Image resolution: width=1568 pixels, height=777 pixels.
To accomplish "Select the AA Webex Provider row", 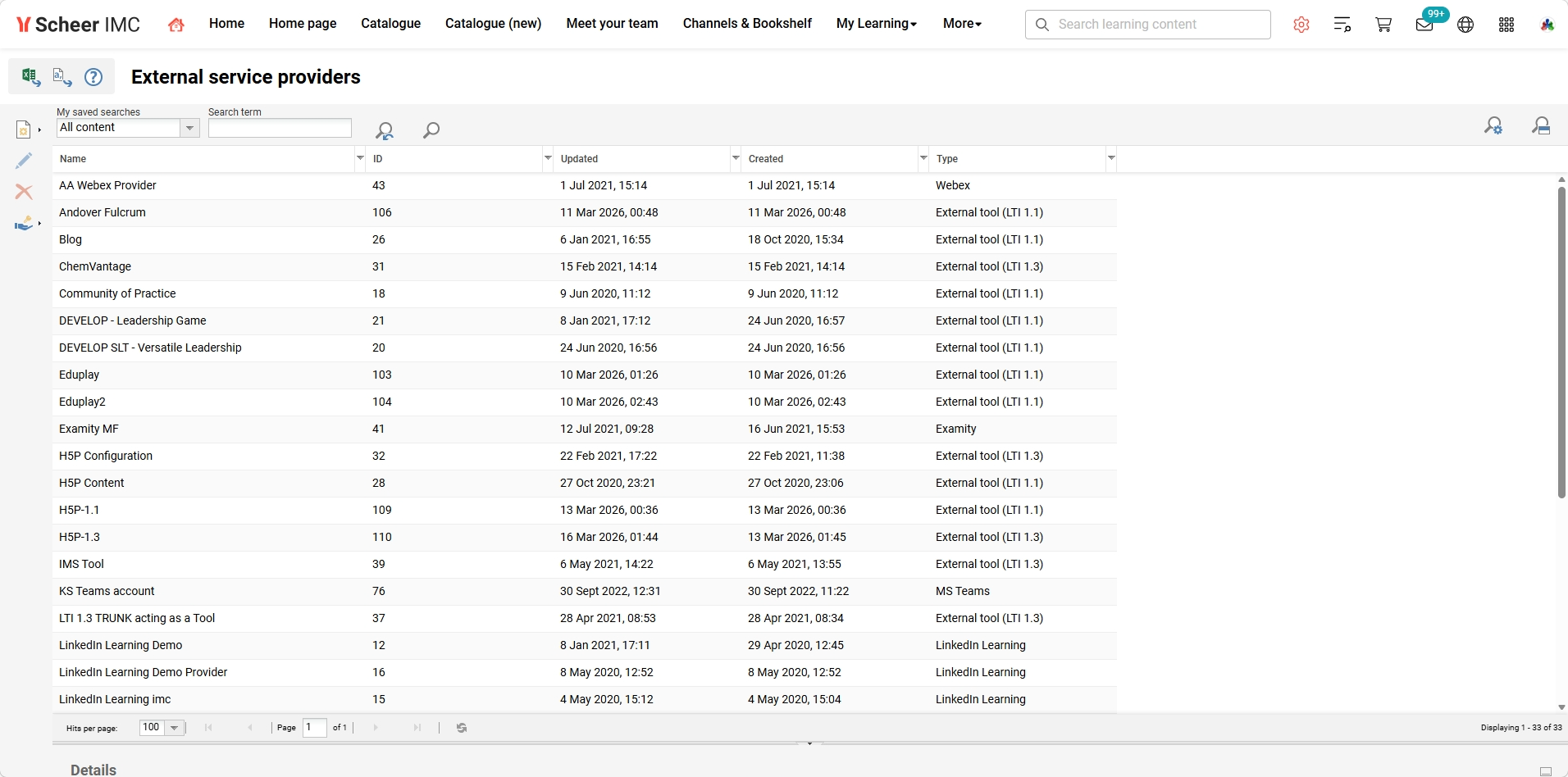I will 585,186.
